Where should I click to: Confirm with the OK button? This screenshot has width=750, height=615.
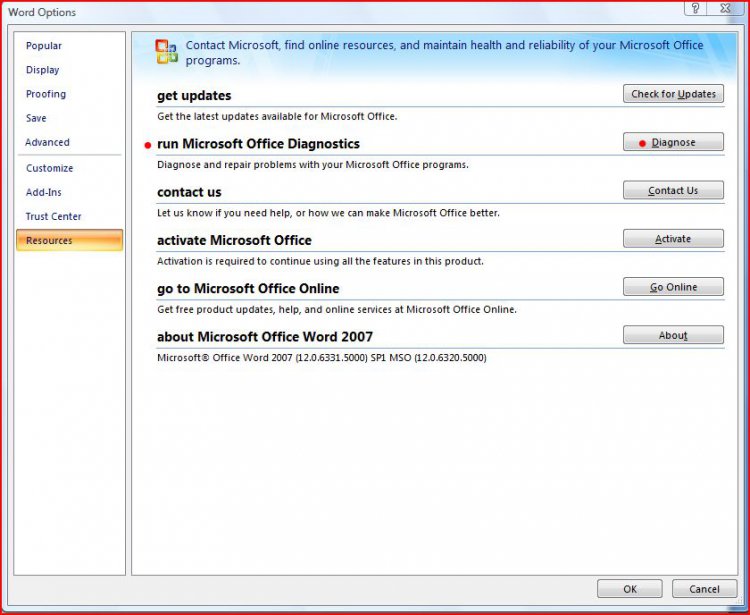[x=629, y=589]
